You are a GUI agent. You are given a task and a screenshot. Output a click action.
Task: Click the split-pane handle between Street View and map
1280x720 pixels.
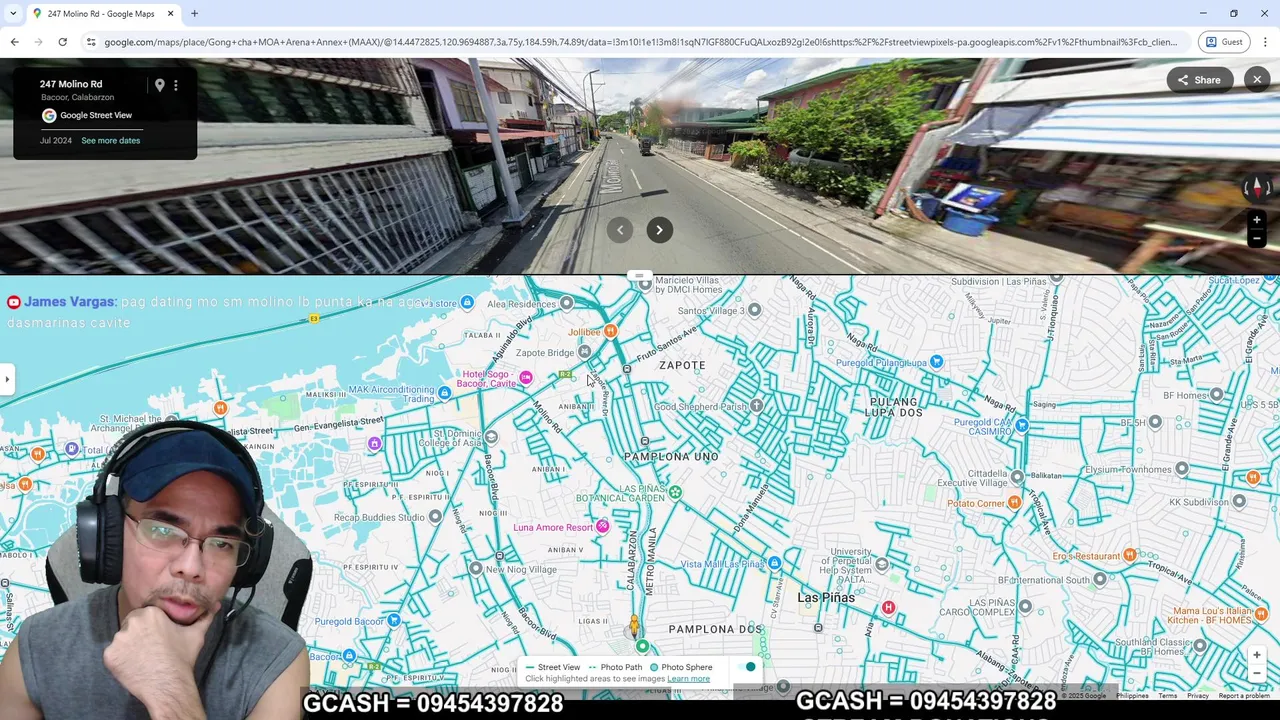pos(639,276)
